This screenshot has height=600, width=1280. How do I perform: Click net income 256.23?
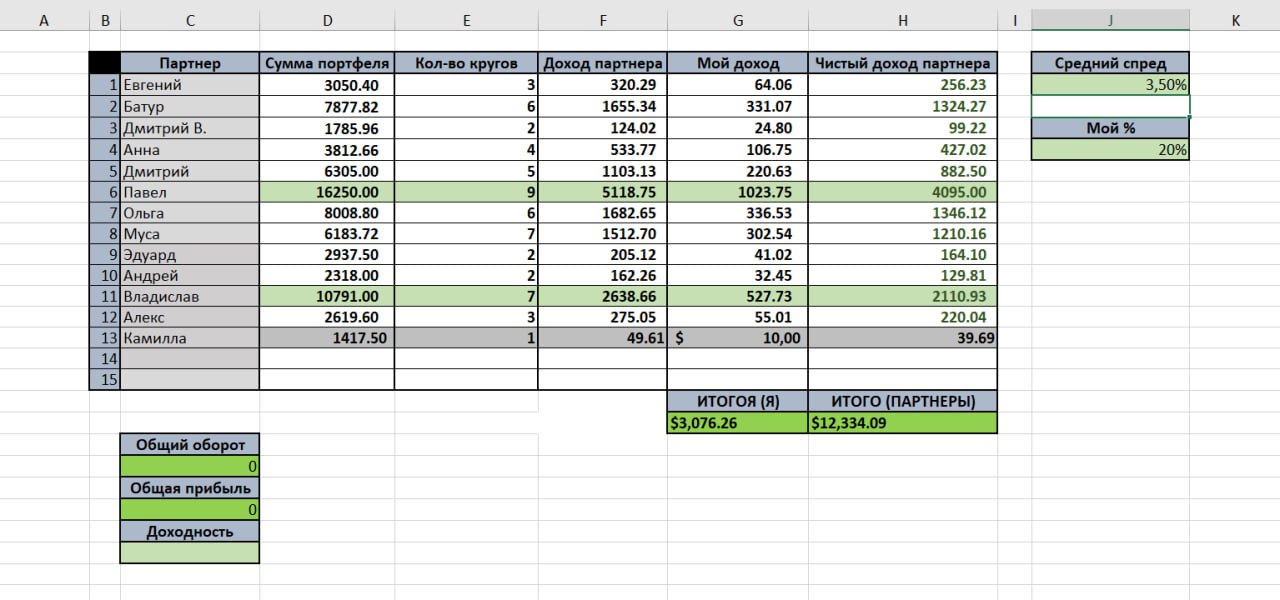point(902,85)
